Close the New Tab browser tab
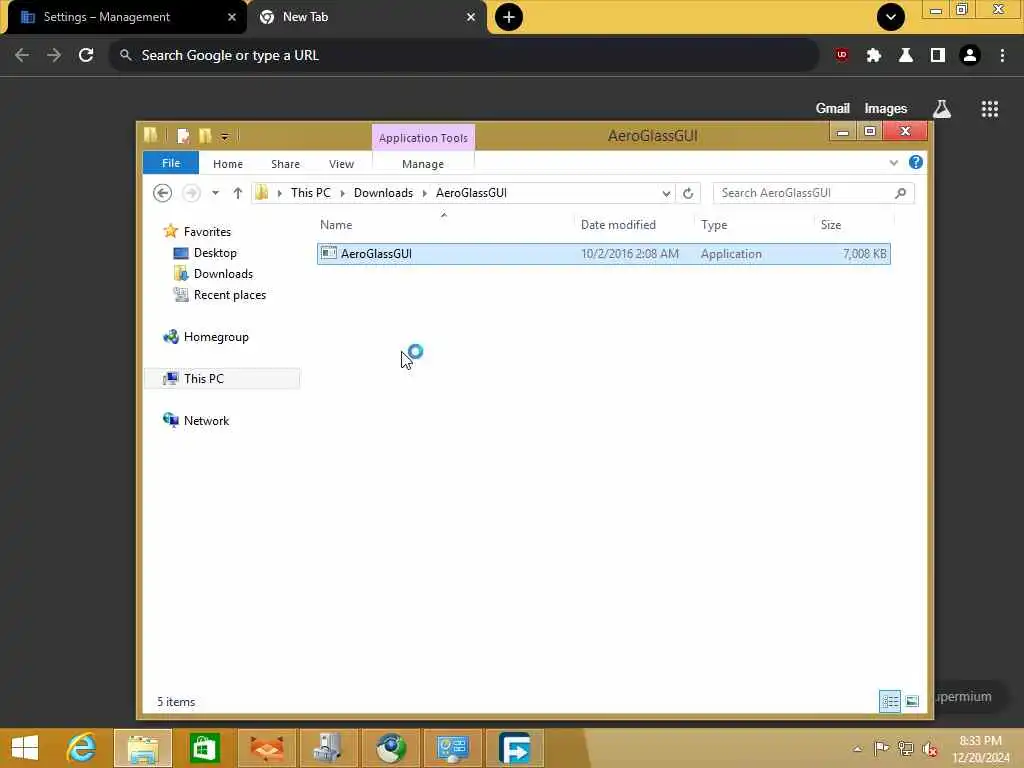 [471, 17]
